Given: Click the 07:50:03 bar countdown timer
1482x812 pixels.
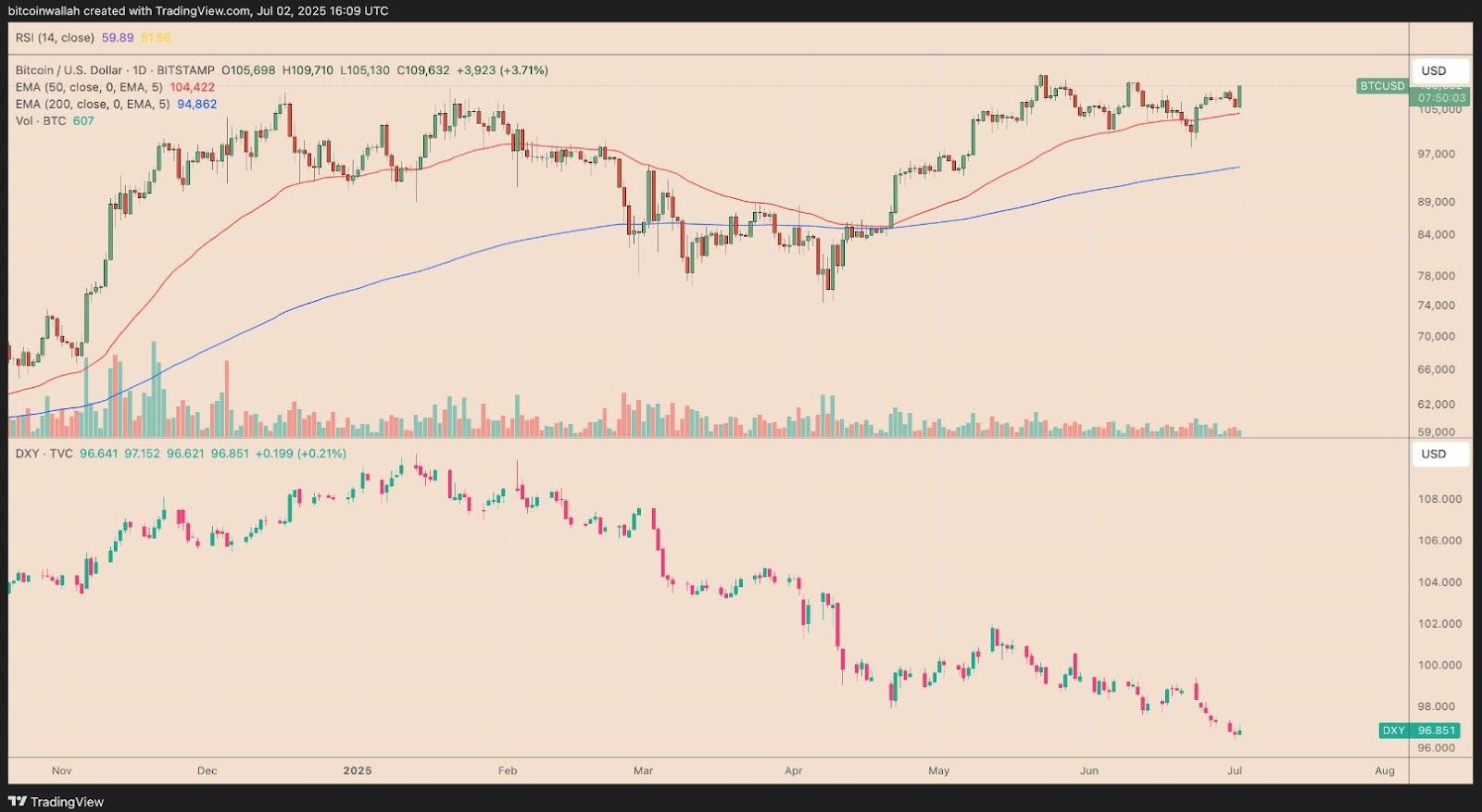Looking at the screenshot, I should (x=1441, y=97).
